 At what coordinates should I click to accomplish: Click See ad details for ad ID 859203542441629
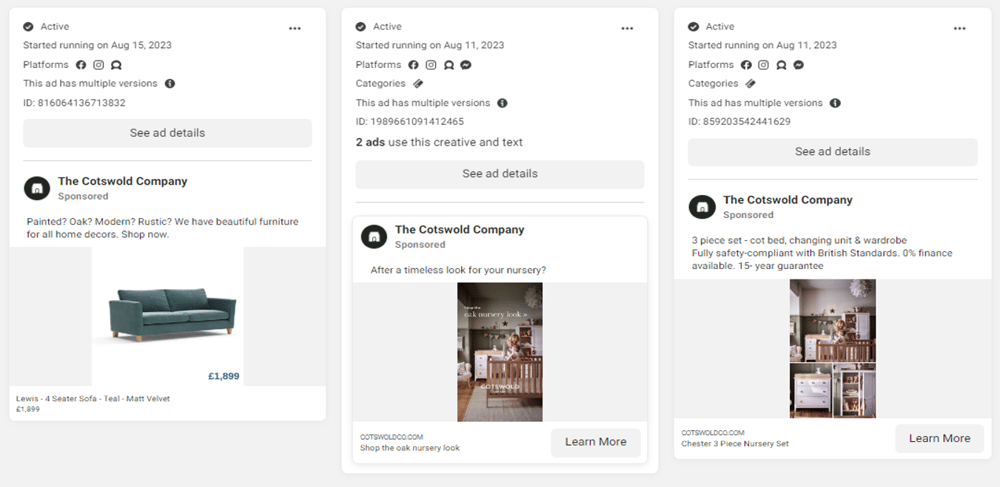point(832,152)
